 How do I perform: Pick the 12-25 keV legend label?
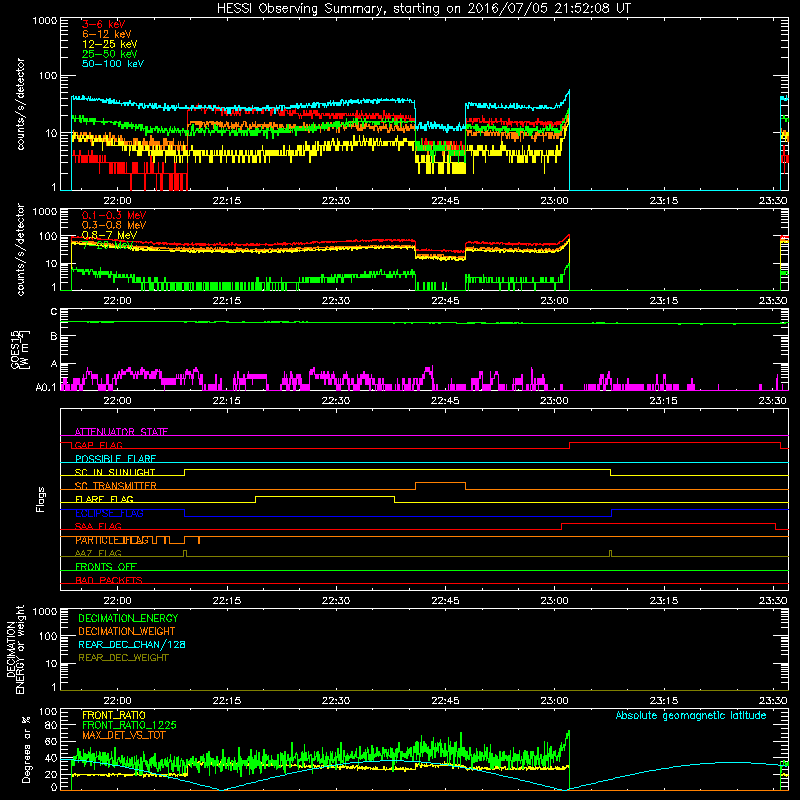(x=110, y=44)
